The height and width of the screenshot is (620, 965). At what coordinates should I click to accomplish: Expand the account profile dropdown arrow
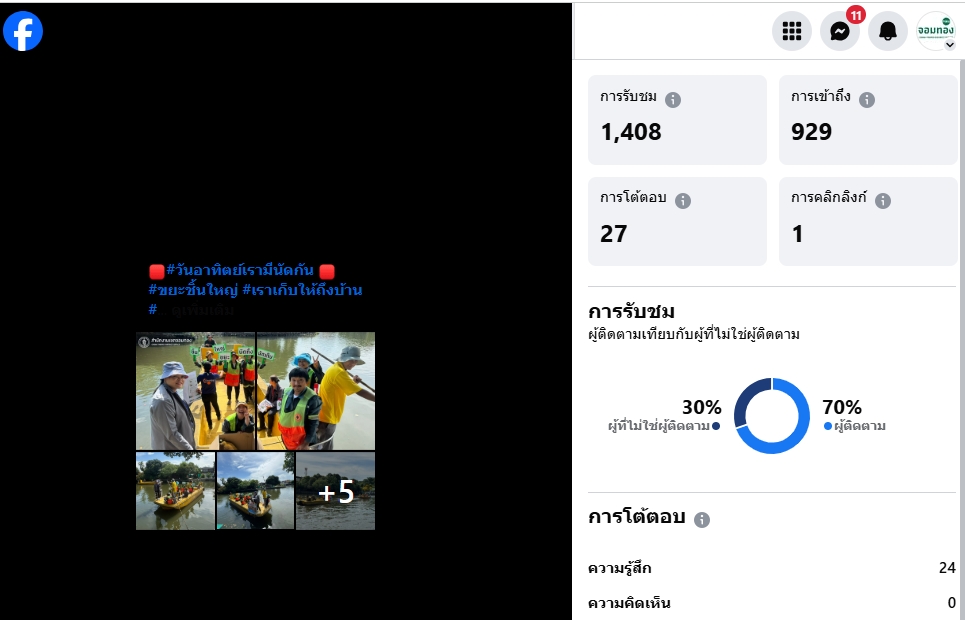pyautogui.click(x=949, y=45)
